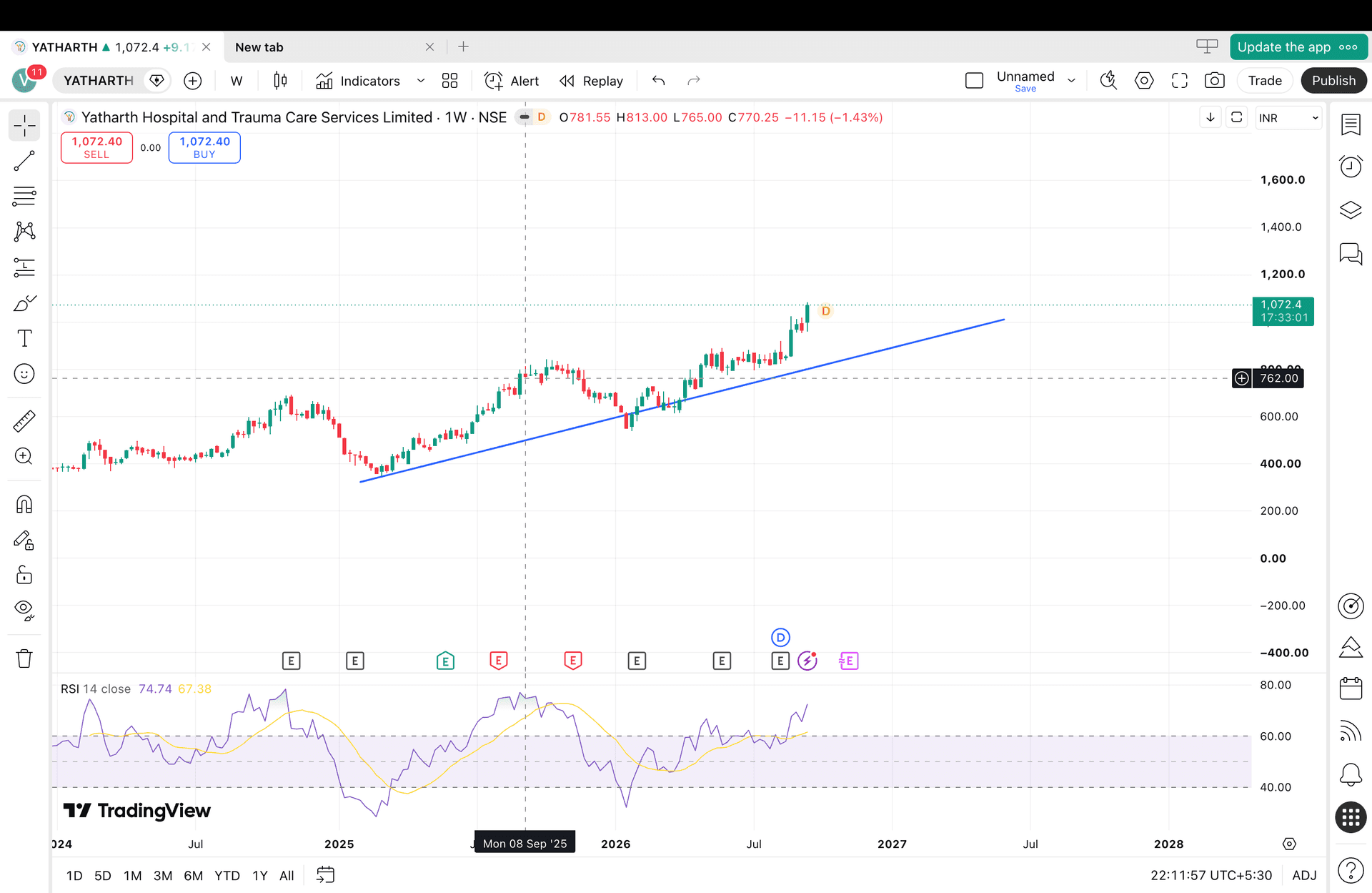Open the W interval selector
The width and height of the screenshot is (1372, 893).
237,81
